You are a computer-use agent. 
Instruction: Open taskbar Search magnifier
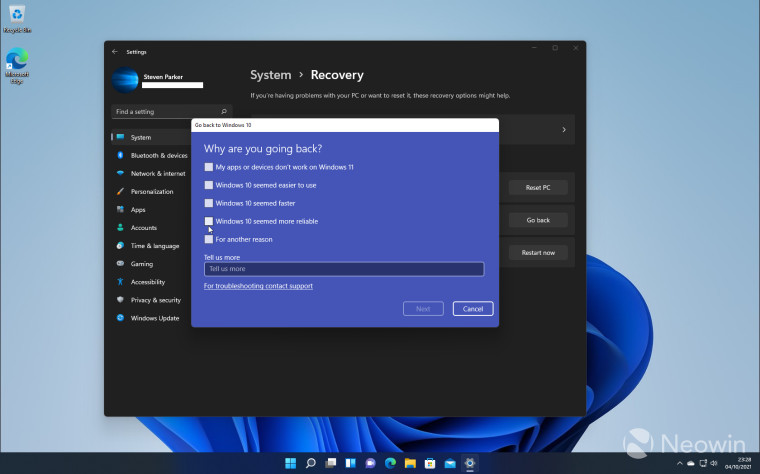point(311,463)
